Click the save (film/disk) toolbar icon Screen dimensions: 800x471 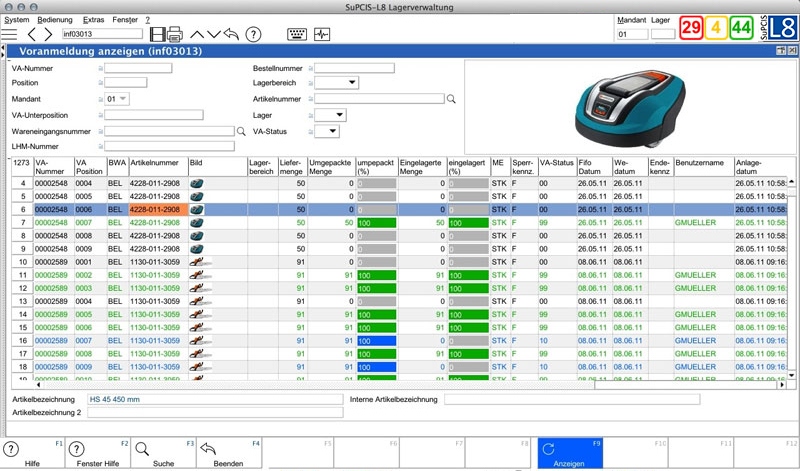point(158,34)
